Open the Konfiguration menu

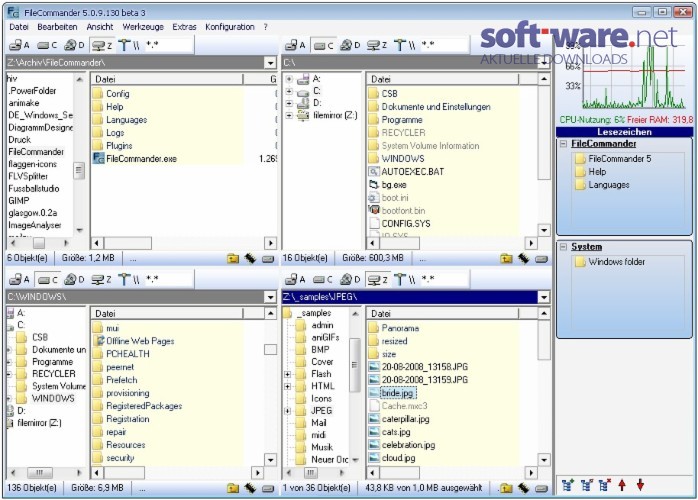(230, 27)
